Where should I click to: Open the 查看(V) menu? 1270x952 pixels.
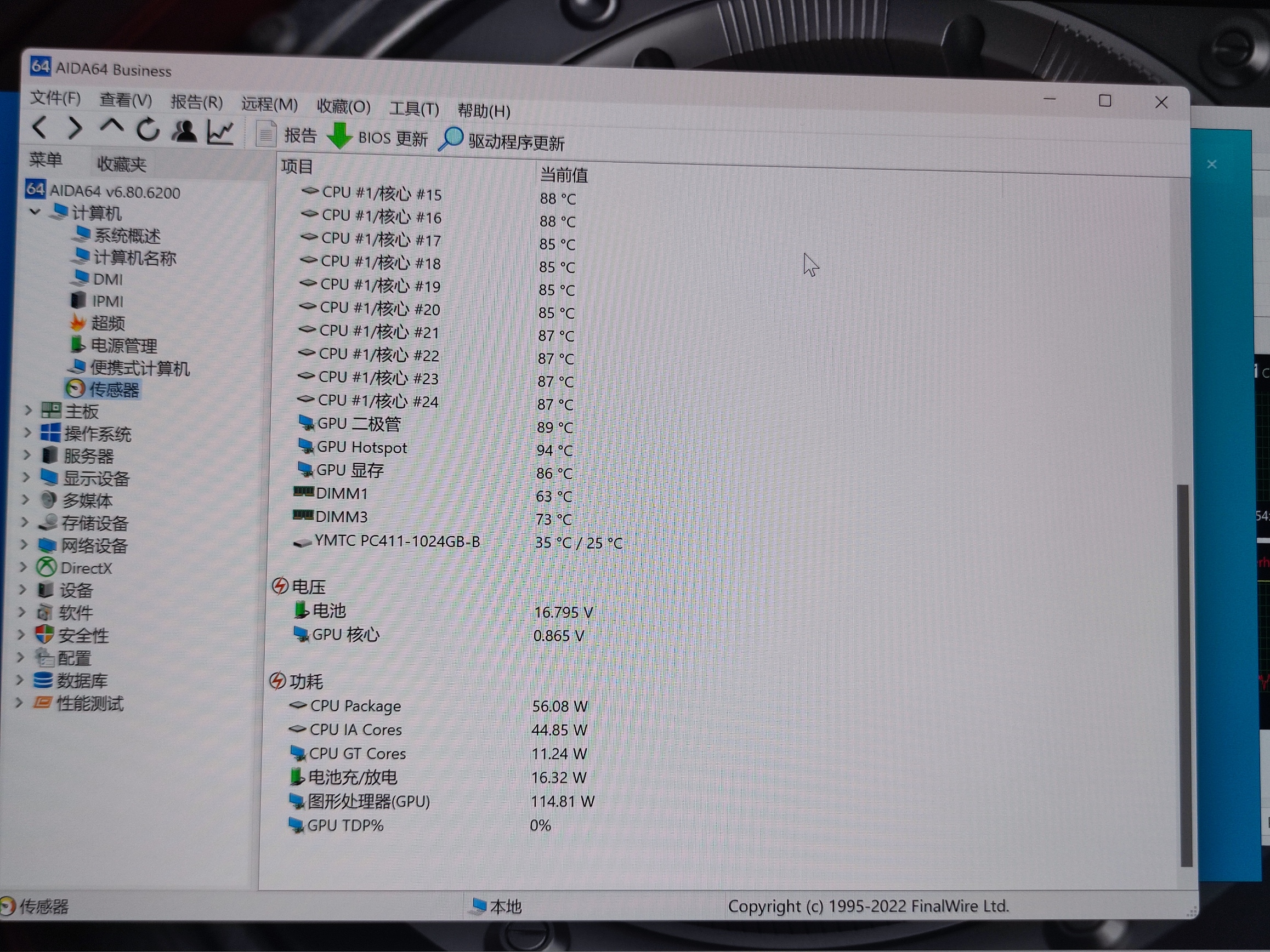tap(126, 100)
